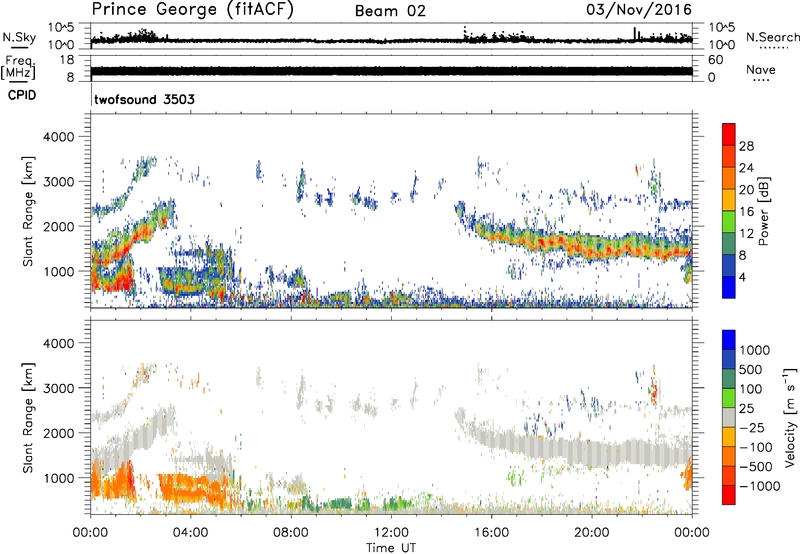Click the yellow-orange segment of the Power colorbar
Viewport: 800px width, 554px height.
729,200
